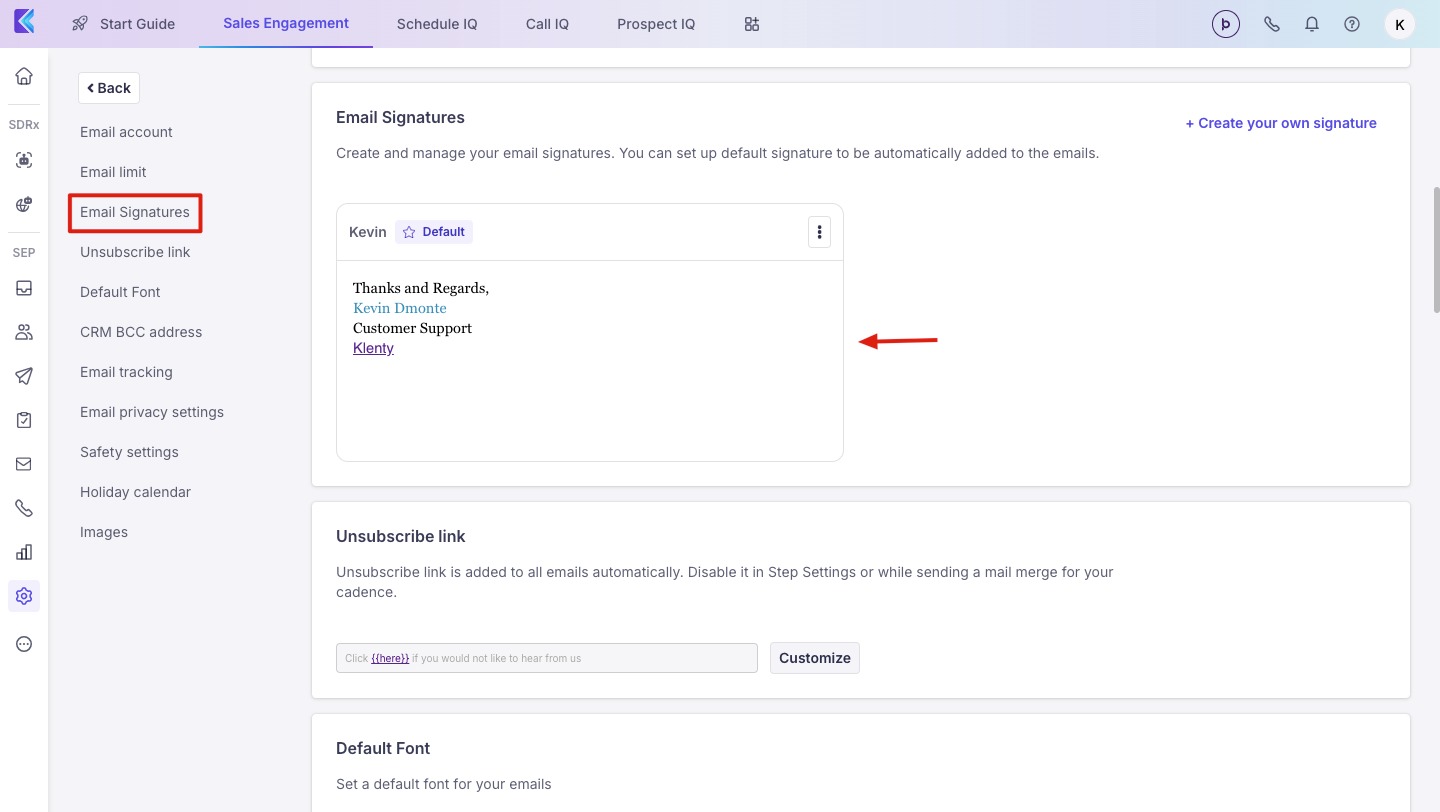
Task: Click Create your own signature link
Action: [1281, 123]
